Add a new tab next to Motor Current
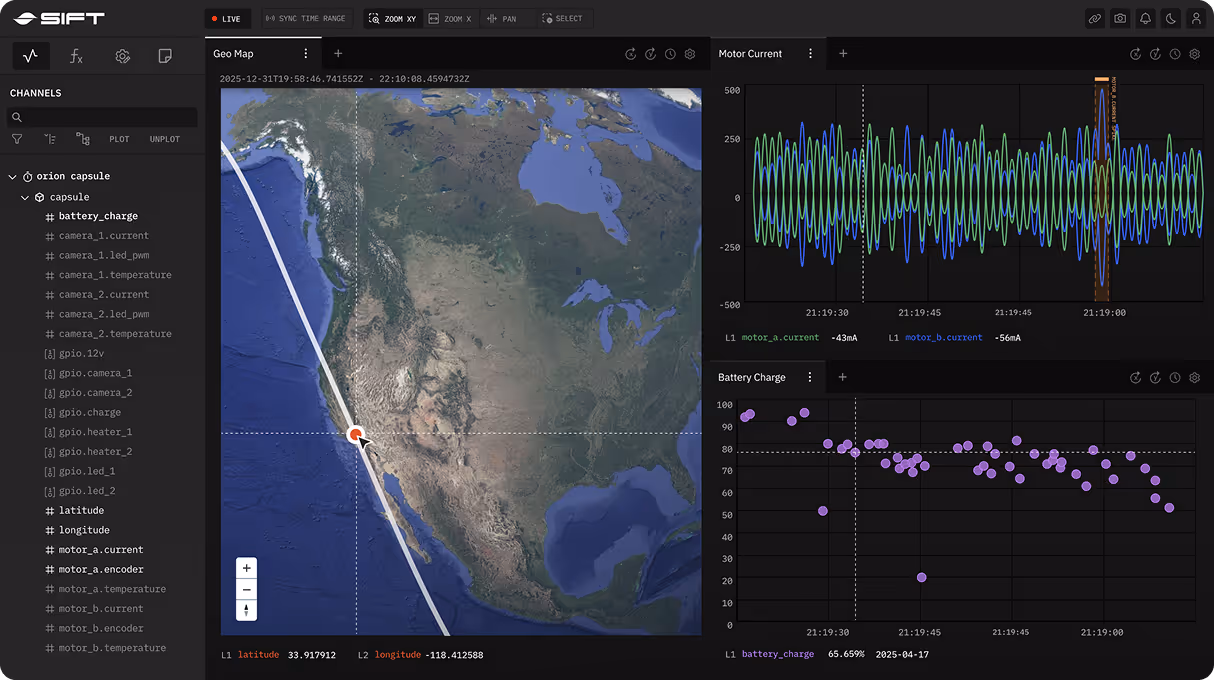This screenshot has height=680, width=1214. (x=843, y=54)
